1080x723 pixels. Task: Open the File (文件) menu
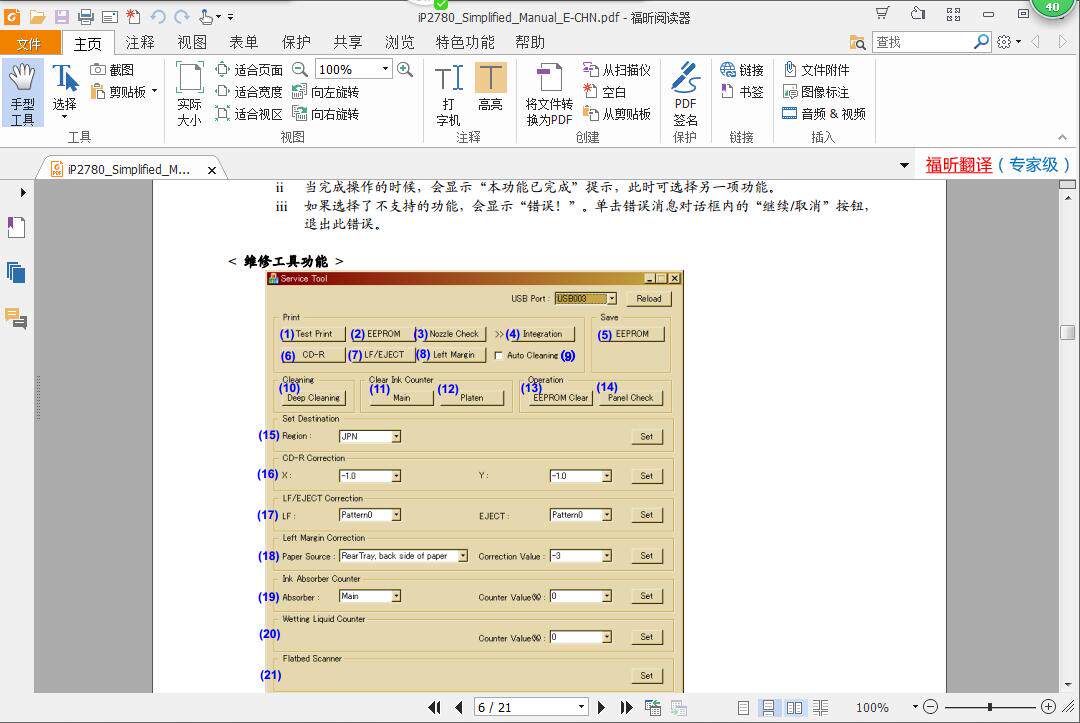click(29, 43)
